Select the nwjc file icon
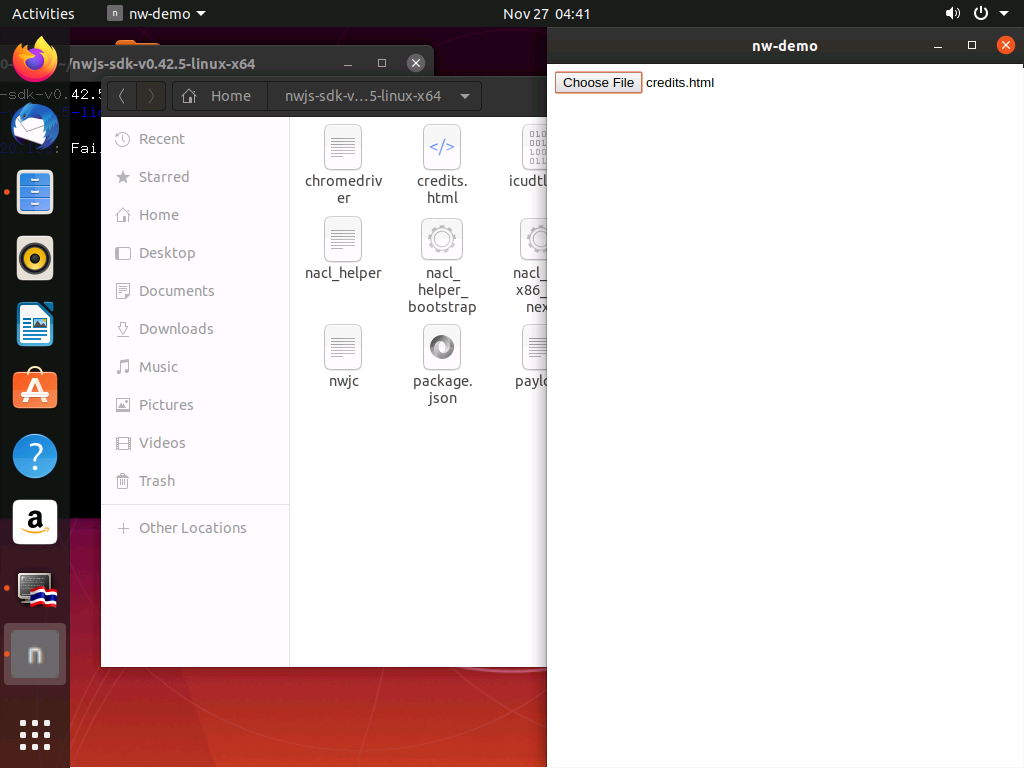1024x768 pixels. [x=343, y=347]
